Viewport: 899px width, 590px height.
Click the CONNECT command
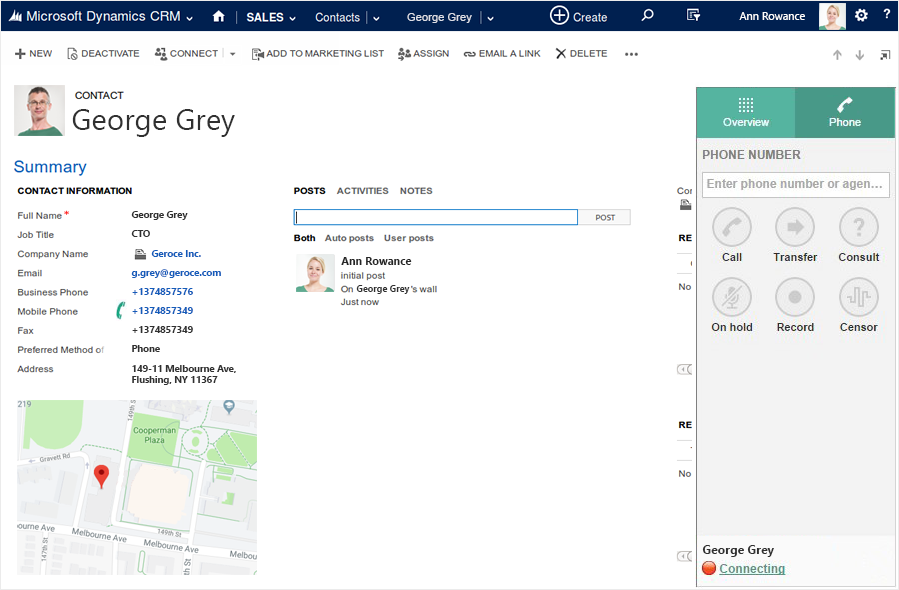186,53
